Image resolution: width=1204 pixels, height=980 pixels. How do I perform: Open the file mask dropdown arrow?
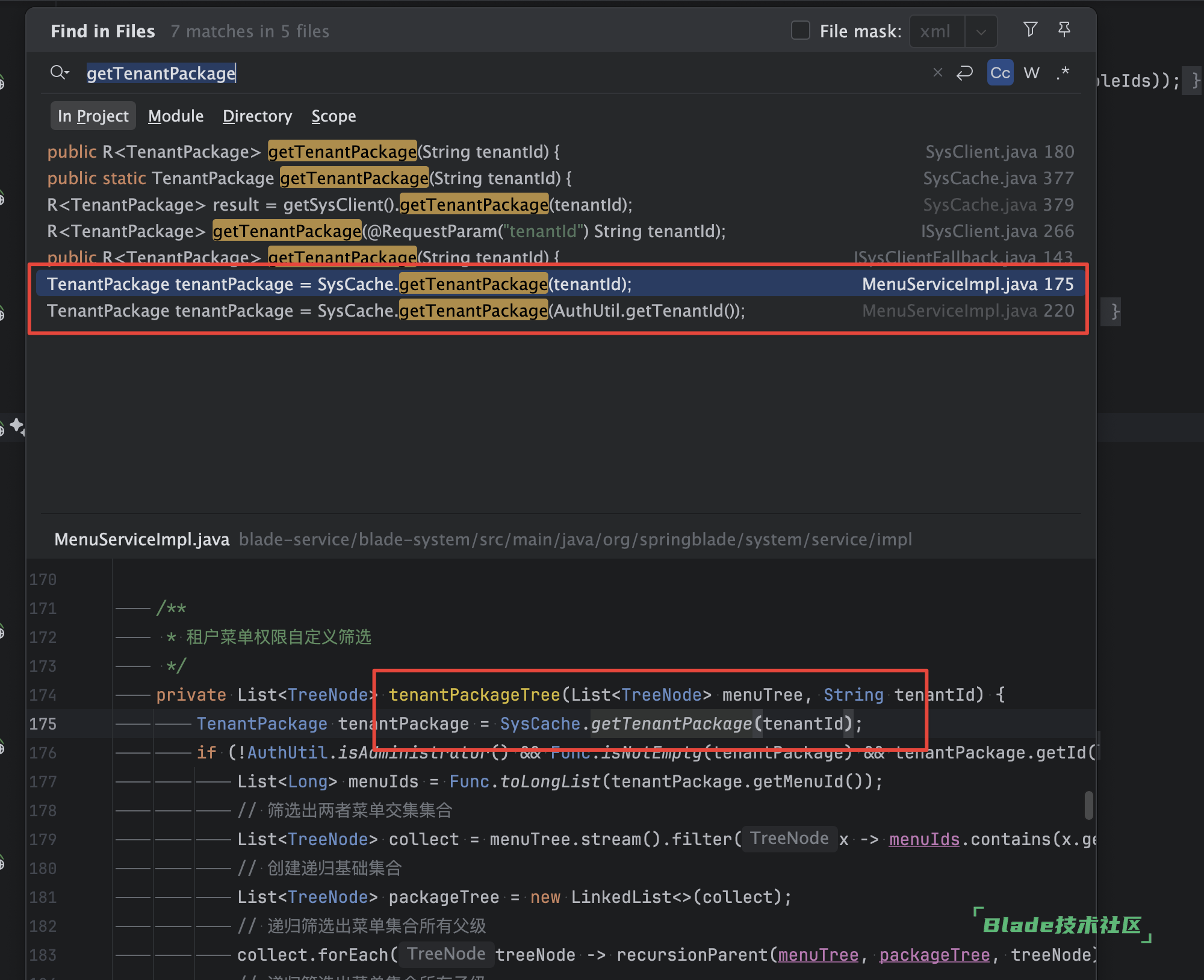tap(981, 32)
